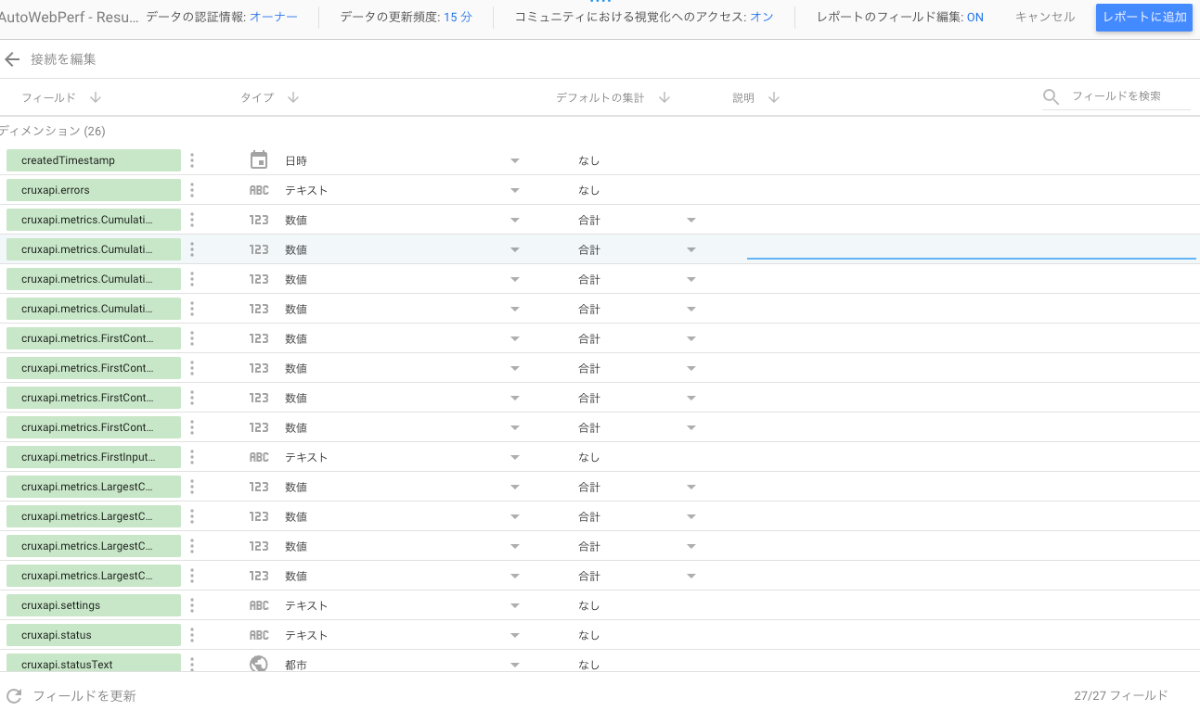
Task: Click the キャンセル button
Action: (1045, 17)
